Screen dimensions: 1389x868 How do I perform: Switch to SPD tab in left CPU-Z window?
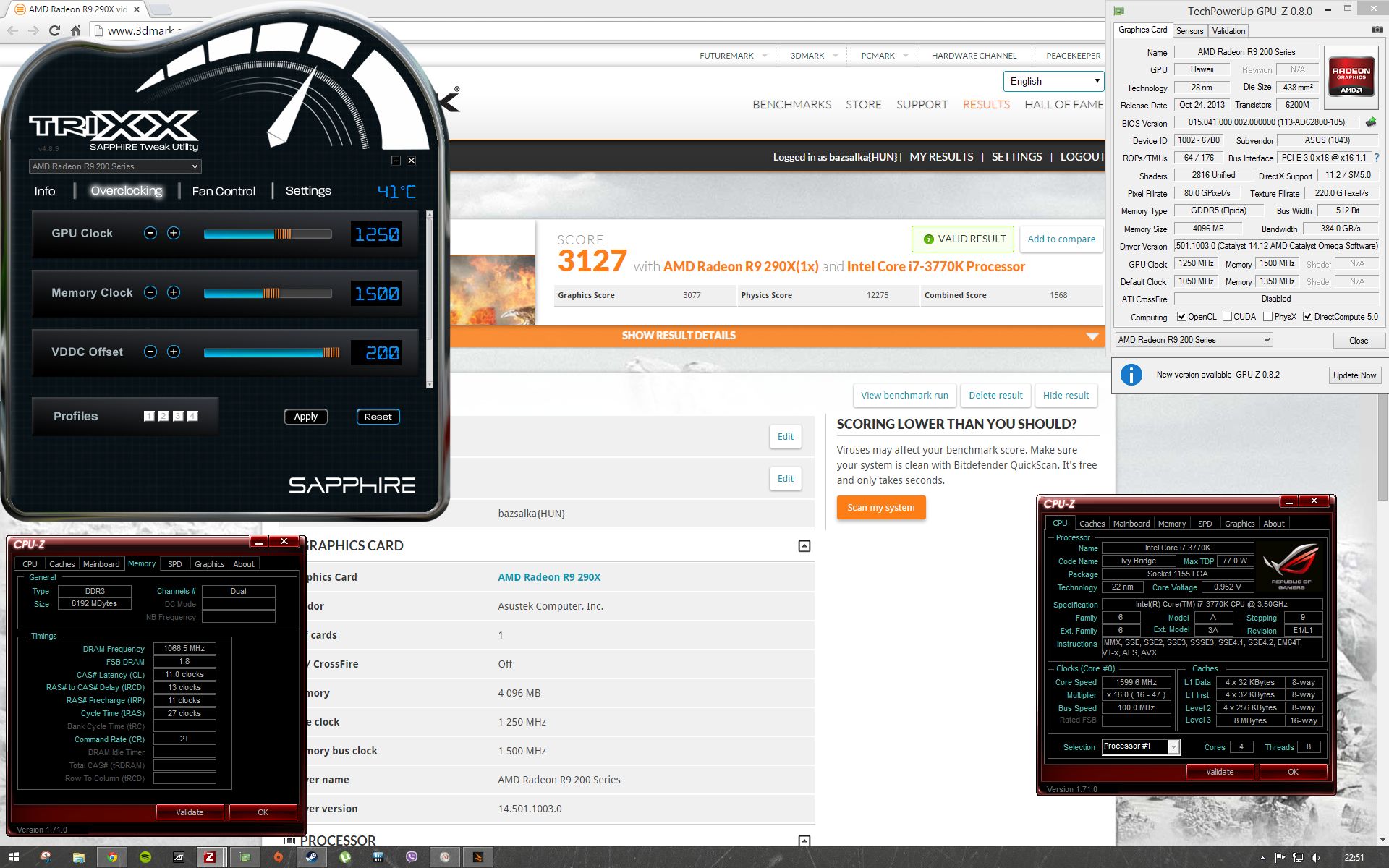click(175, 564)
